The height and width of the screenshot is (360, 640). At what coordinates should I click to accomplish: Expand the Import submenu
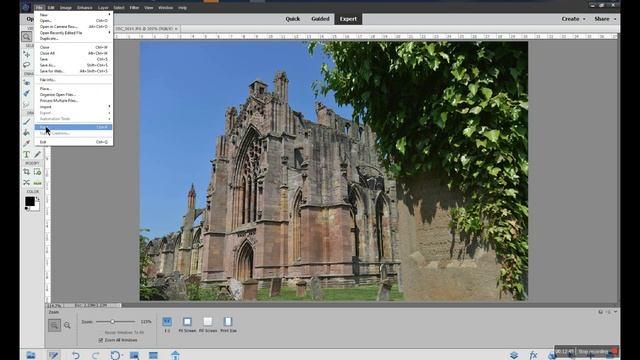[x=73, y=107]
